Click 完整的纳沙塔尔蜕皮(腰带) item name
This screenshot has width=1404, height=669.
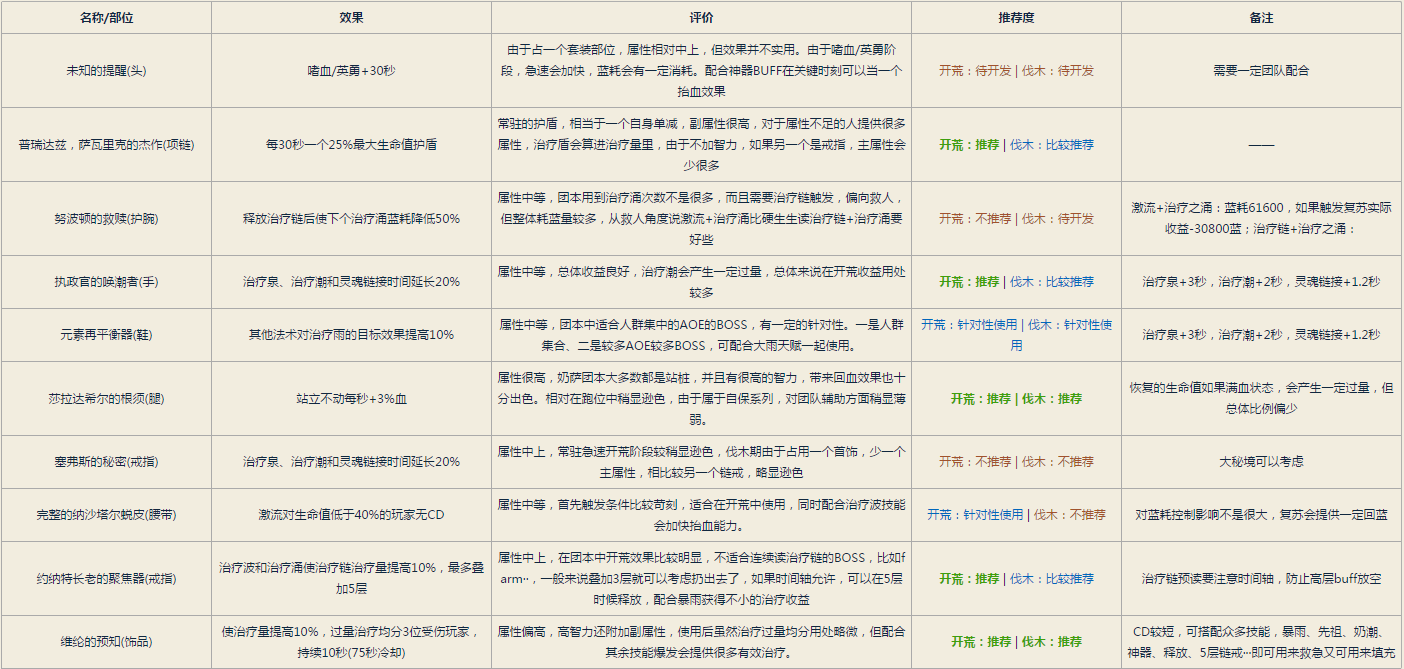pos(106,515)
